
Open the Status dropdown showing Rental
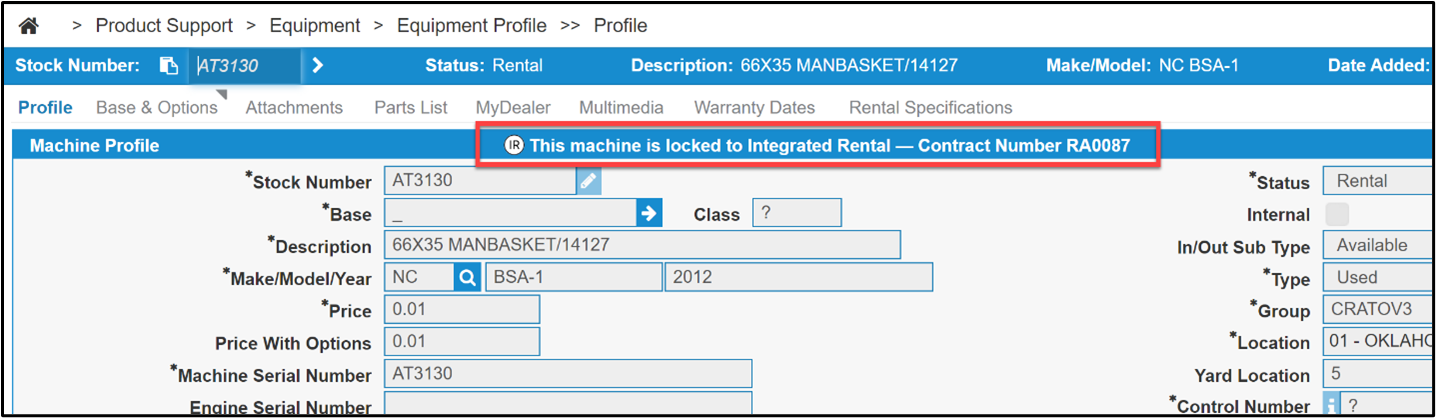(1379, 181)
